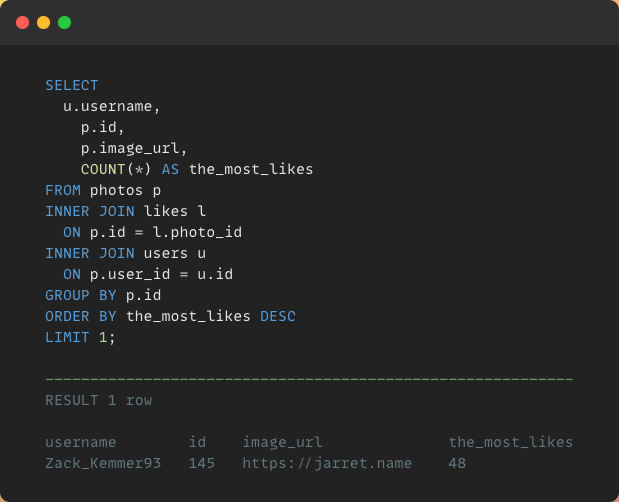
Task: Click the red close window button
Action: pyautogui.click(x=23, y=22)
